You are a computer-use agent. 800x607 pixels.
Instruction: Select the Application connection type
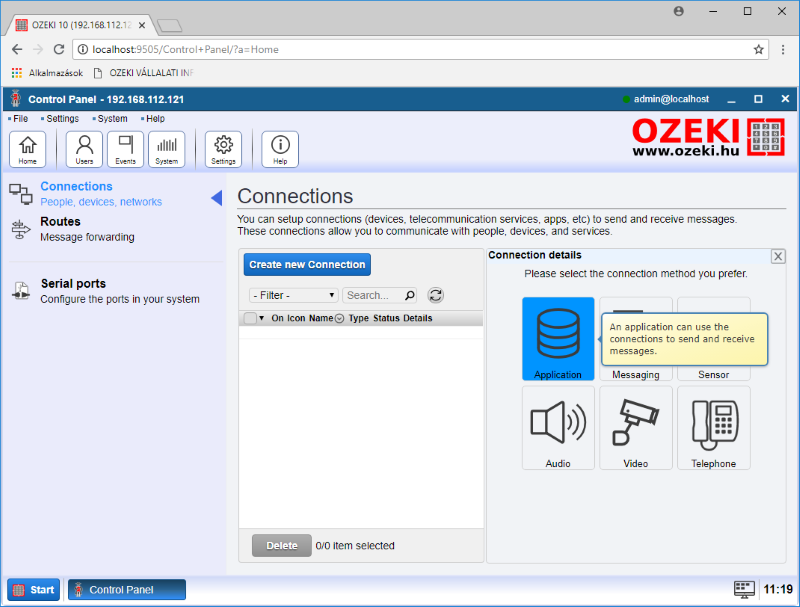(558, 339)
